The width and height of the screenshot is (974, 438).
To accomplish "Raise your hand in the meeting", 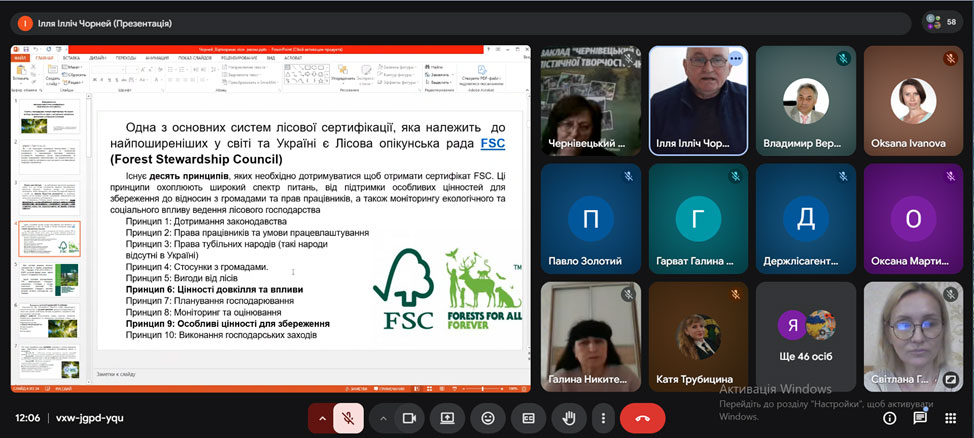I will (x=568, y=418).
